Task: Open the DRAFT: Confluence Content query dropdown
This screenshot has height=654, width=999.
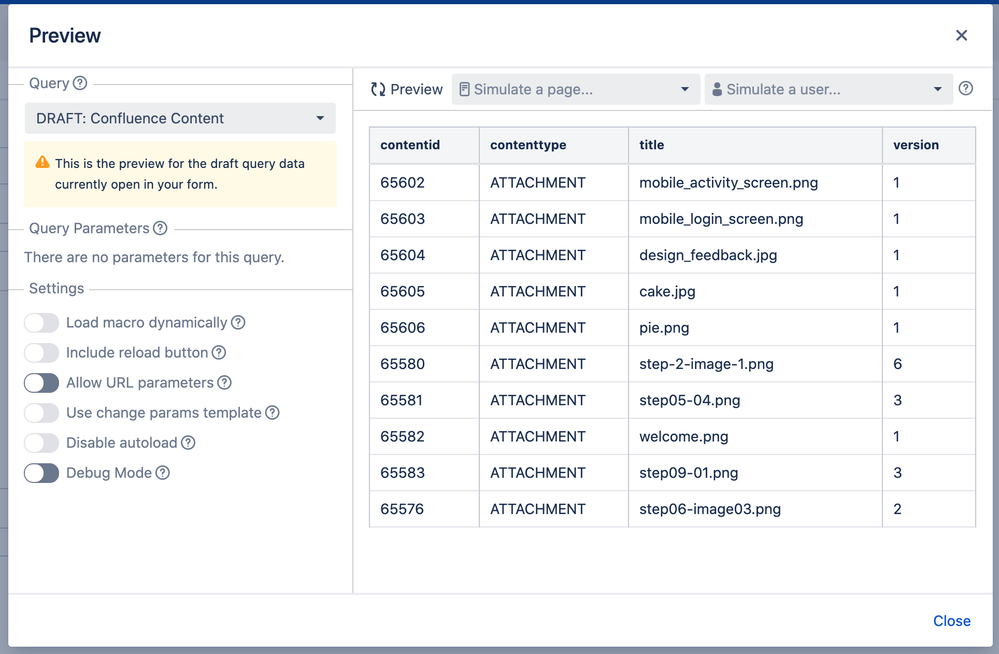Action: click(x=180, y=119)
